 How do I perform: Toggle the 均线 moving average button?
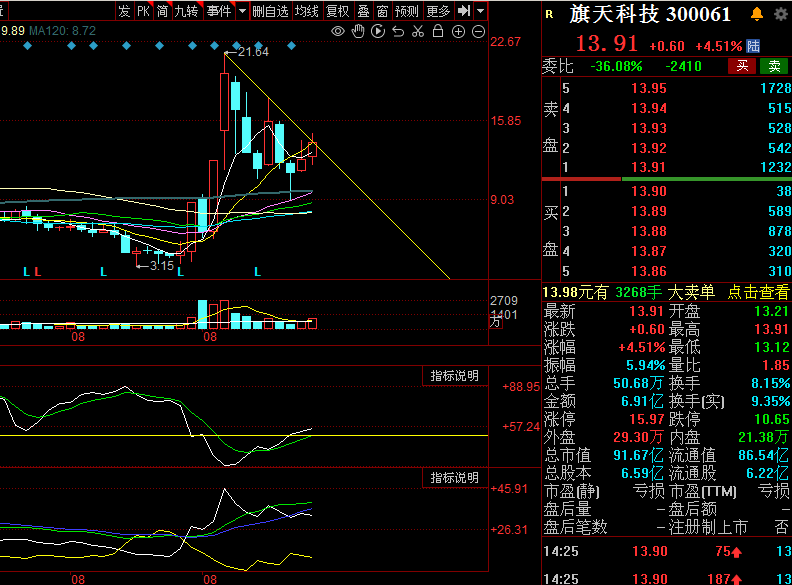307,11
